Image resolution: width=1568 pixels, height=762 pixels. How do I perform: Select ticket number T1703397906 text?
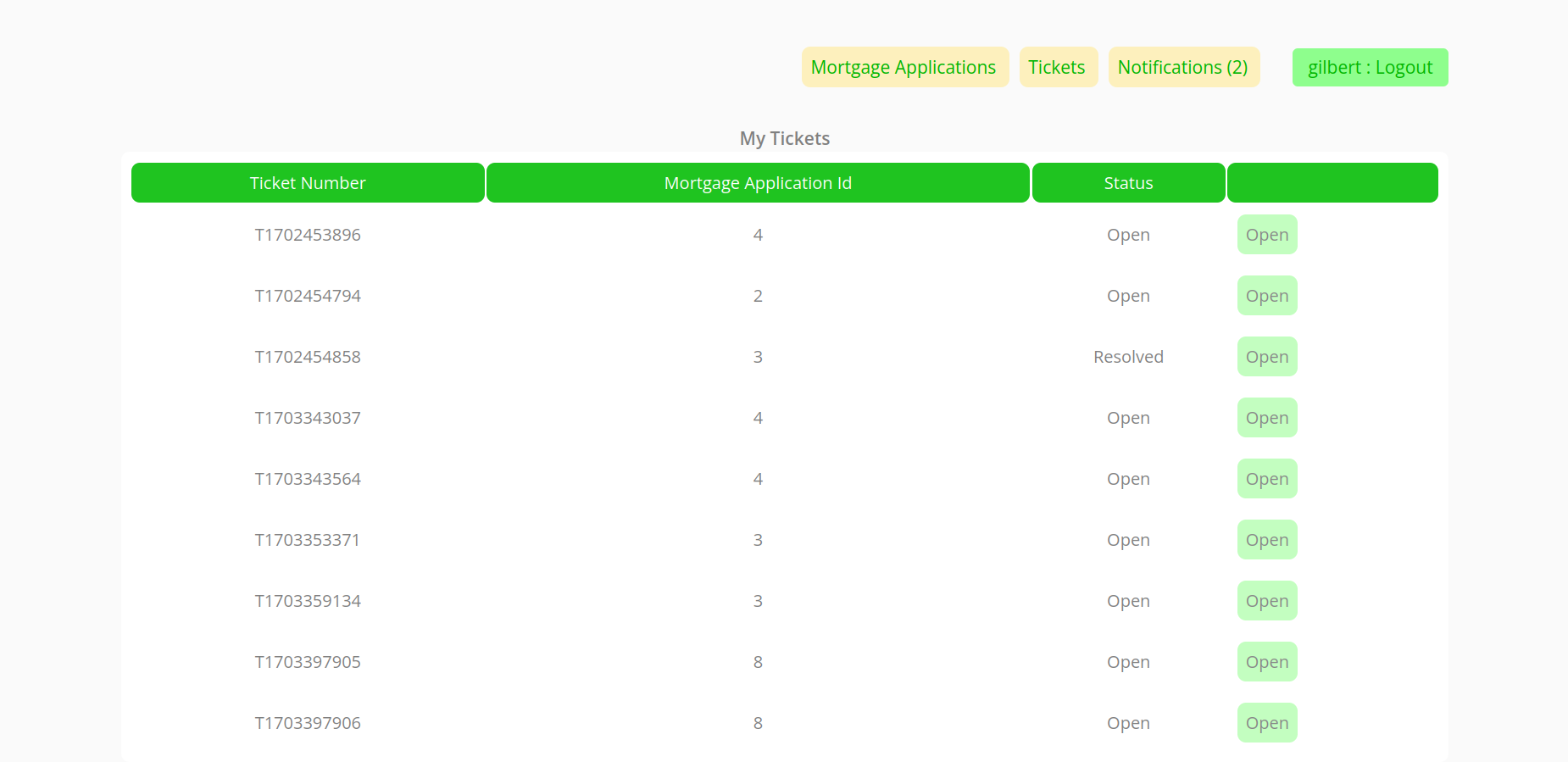coord(308,723)
